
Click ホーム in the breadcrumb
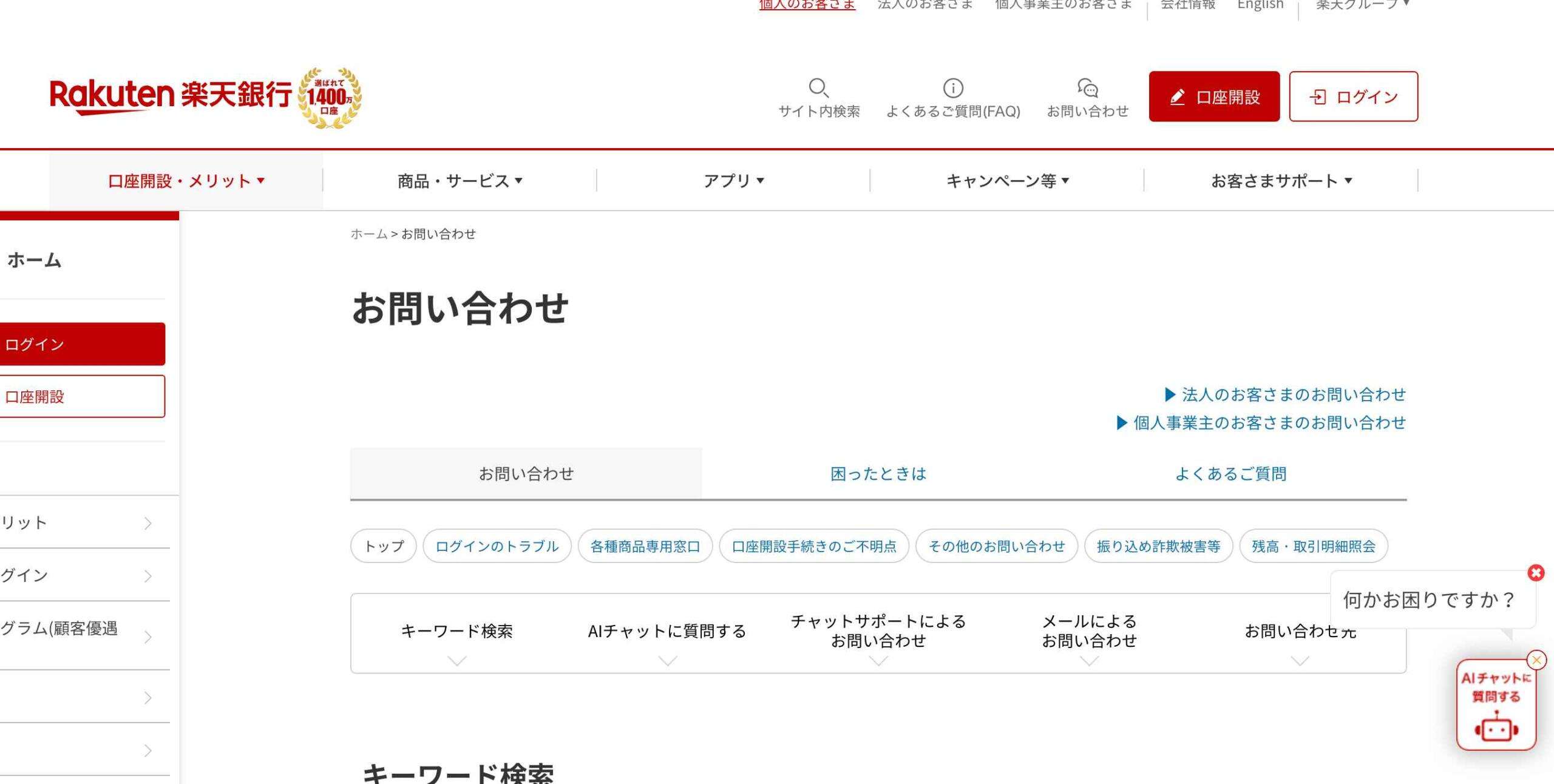pos(368,234)
